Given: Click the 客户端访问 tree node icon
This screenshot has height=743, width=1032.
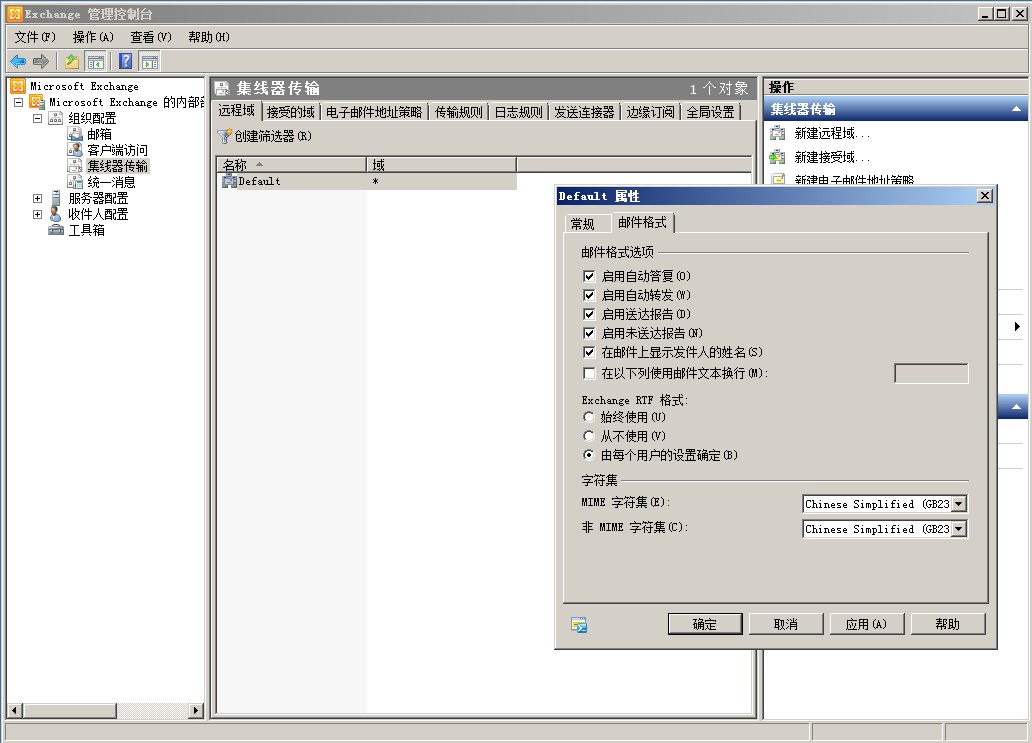Looking at the screenshot, I should 75,150.
